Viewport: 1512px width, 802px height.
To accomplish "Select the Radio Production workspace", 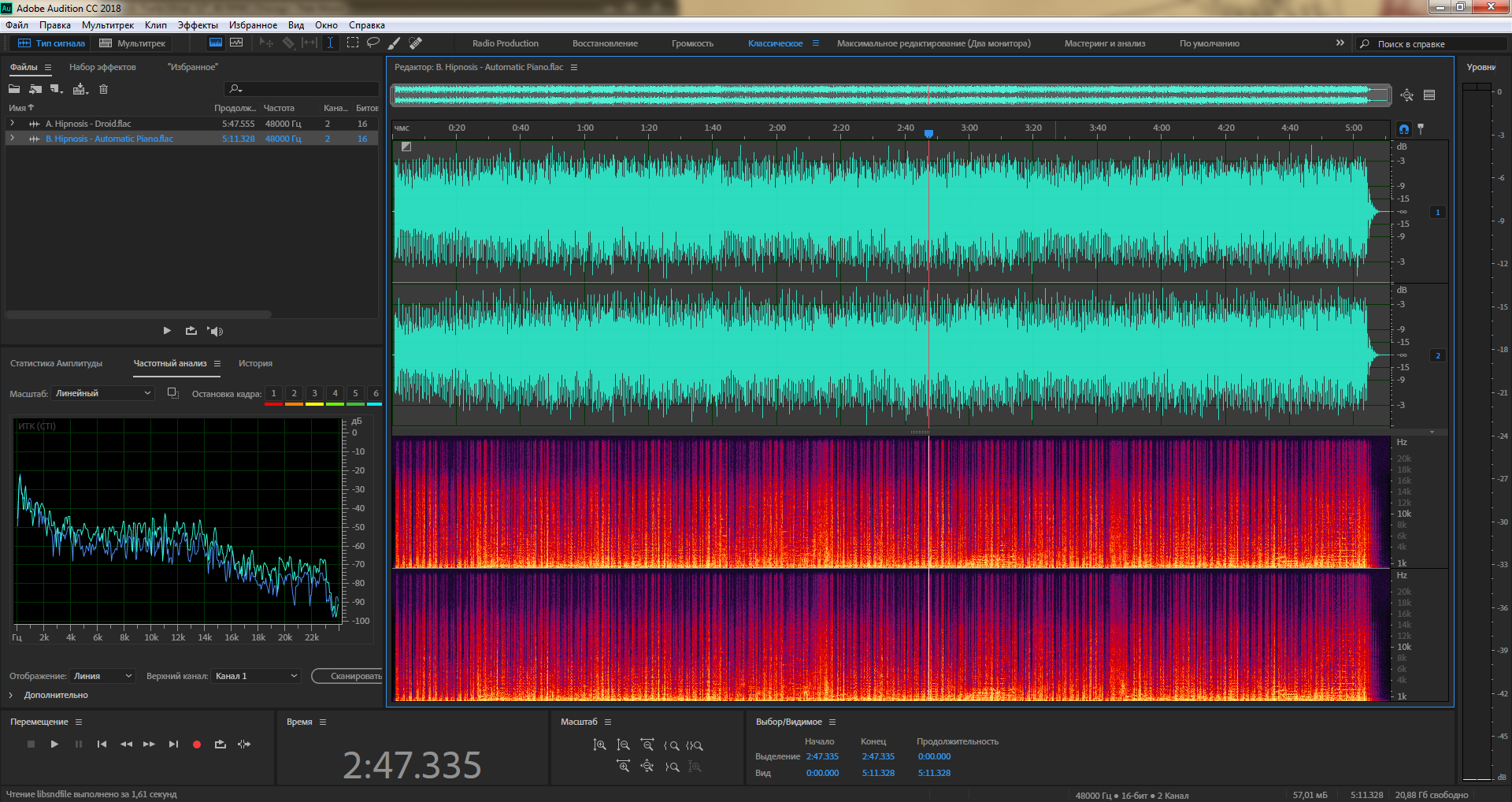I will [x=506, y=43].
